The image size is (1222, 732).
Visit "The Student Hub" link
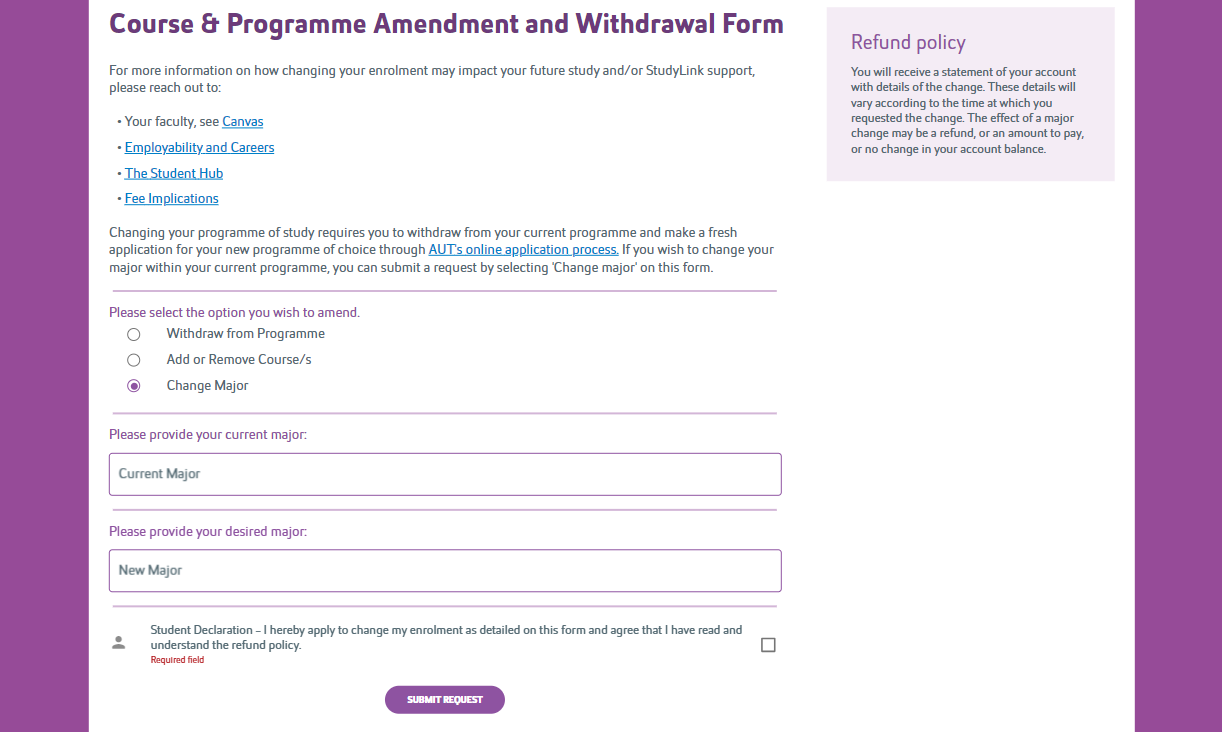click(x=173, y=172)
